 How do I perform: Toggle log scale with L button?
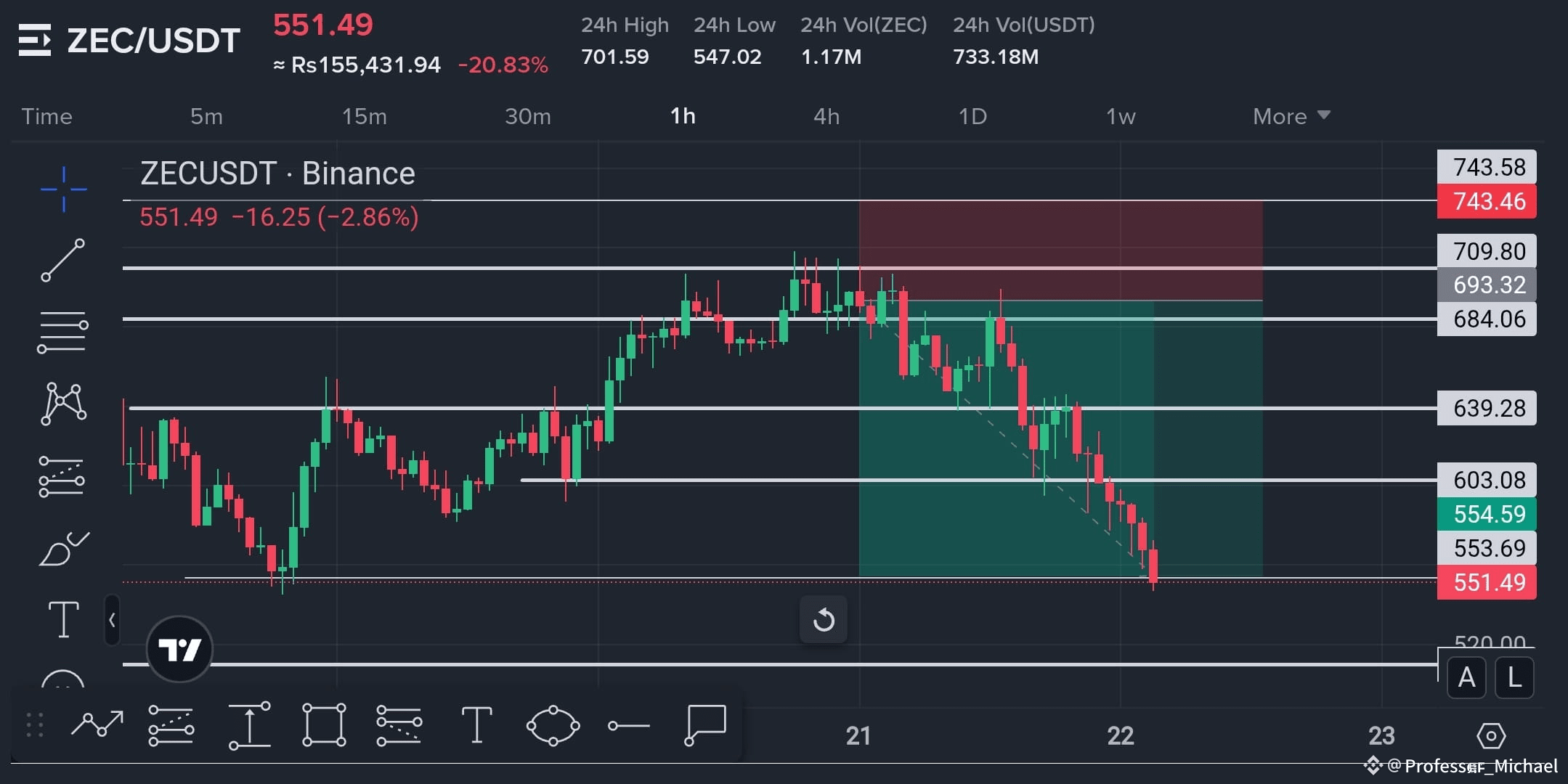point(1514,677)
